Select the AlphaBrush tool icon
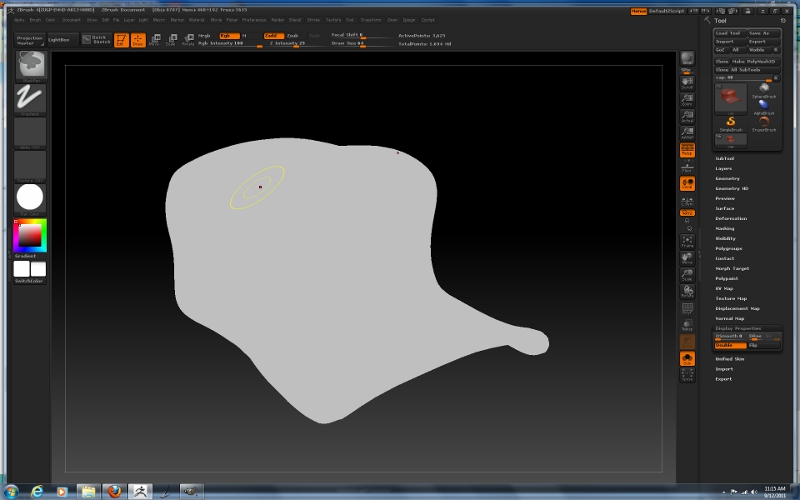This screenshot has height=500, width=800. [x=764, y=107]
